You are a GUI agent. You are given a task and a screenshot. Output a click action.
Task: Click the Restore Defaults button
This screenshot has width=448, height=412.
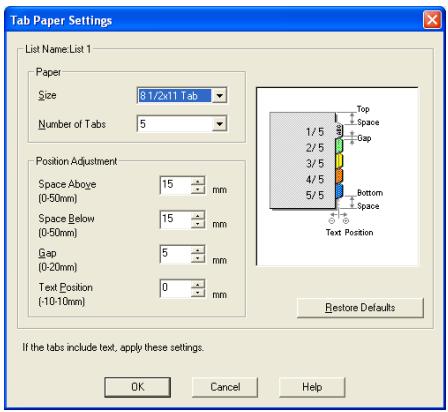click(x=360, y=308)
